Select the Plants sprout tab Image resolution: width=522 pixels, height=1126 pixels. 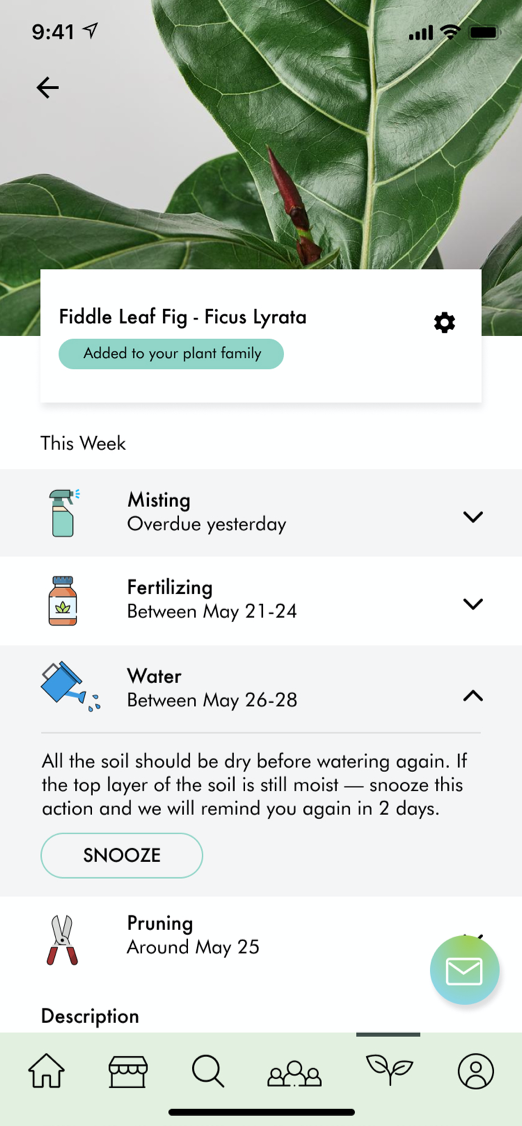[388, 1070]
